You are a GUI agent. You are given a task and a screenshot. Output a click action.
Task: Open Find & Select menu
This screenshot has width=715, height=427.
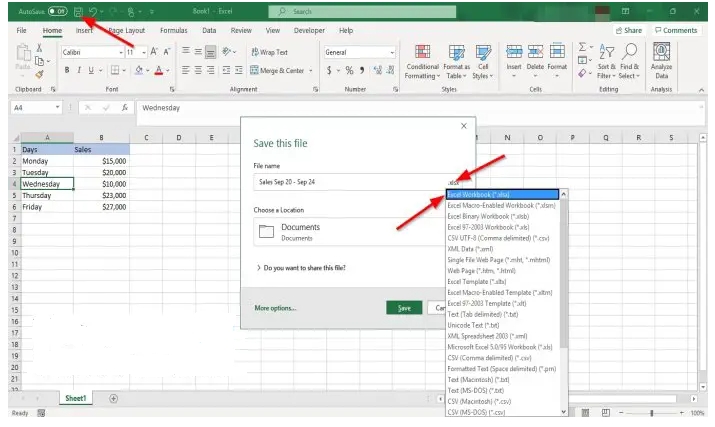[x=629, y=62]
